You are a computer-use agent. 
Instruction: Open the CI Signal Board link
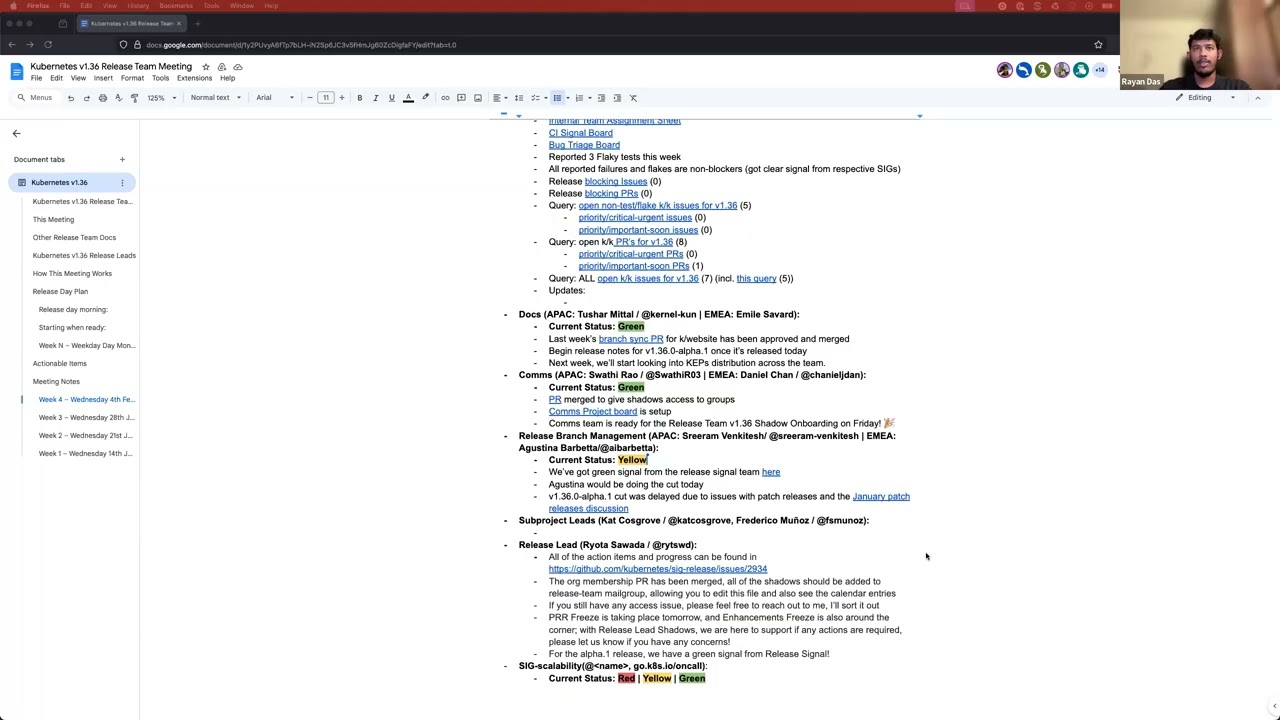pyautogui.click(x=580, y=133)
